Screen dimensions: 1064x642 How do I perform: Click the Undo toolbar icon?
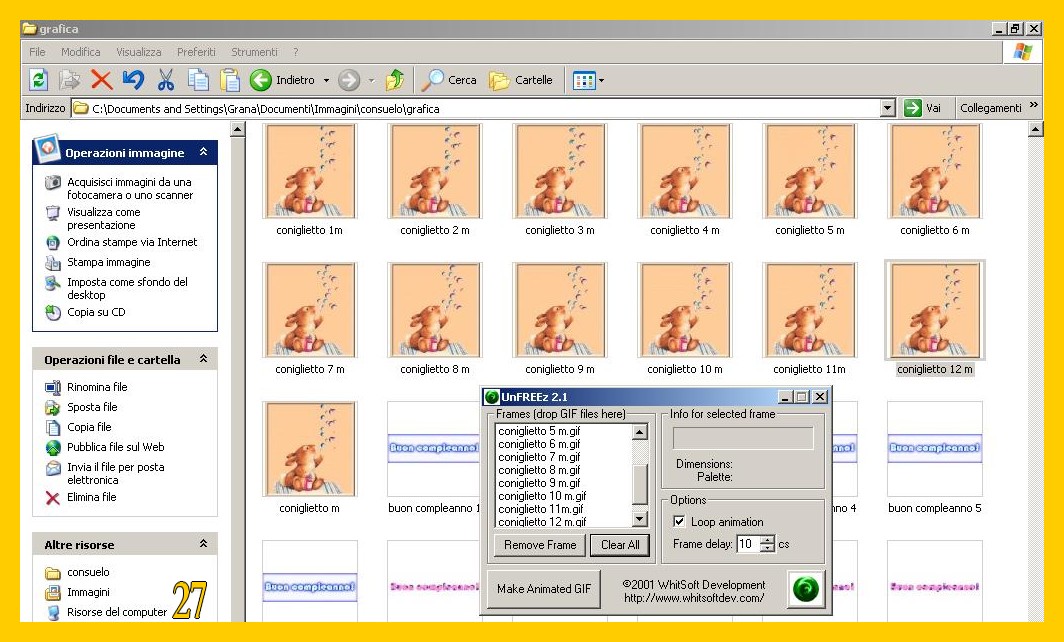[x=133, y=80]
